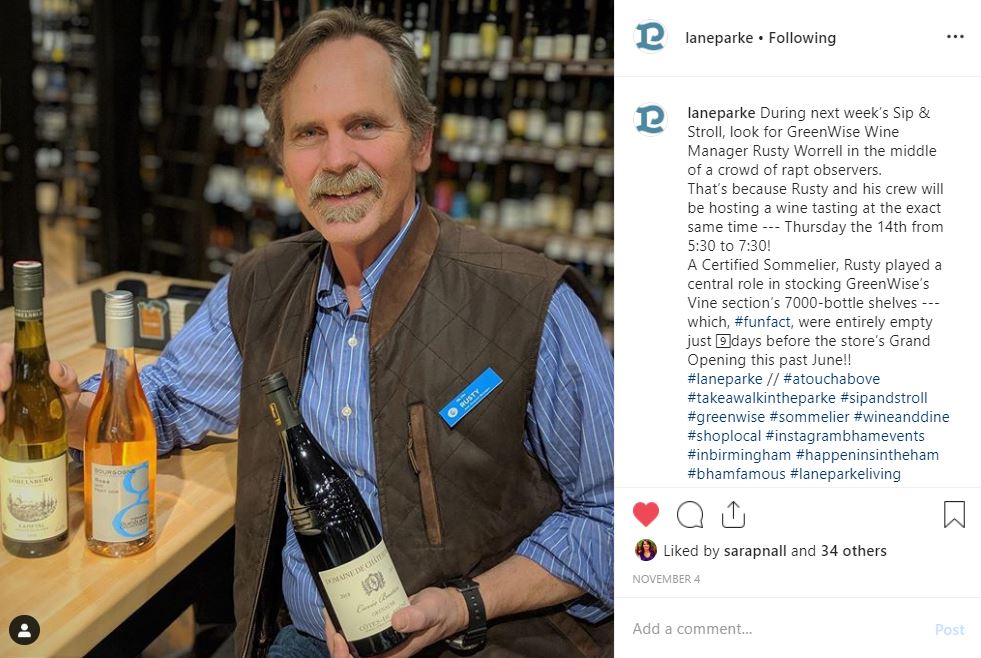Image resolution: width=981 pixels, height=658 pixels.
Task: Open the #sommelier hashtag
Action: tap(809, 417)
